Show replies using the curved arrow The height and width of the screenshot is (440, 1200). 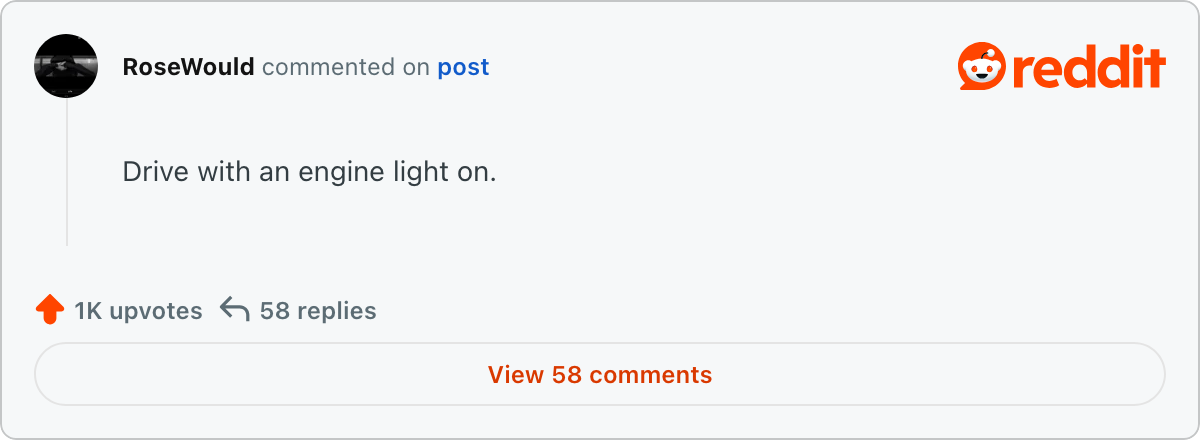point(234,310)
